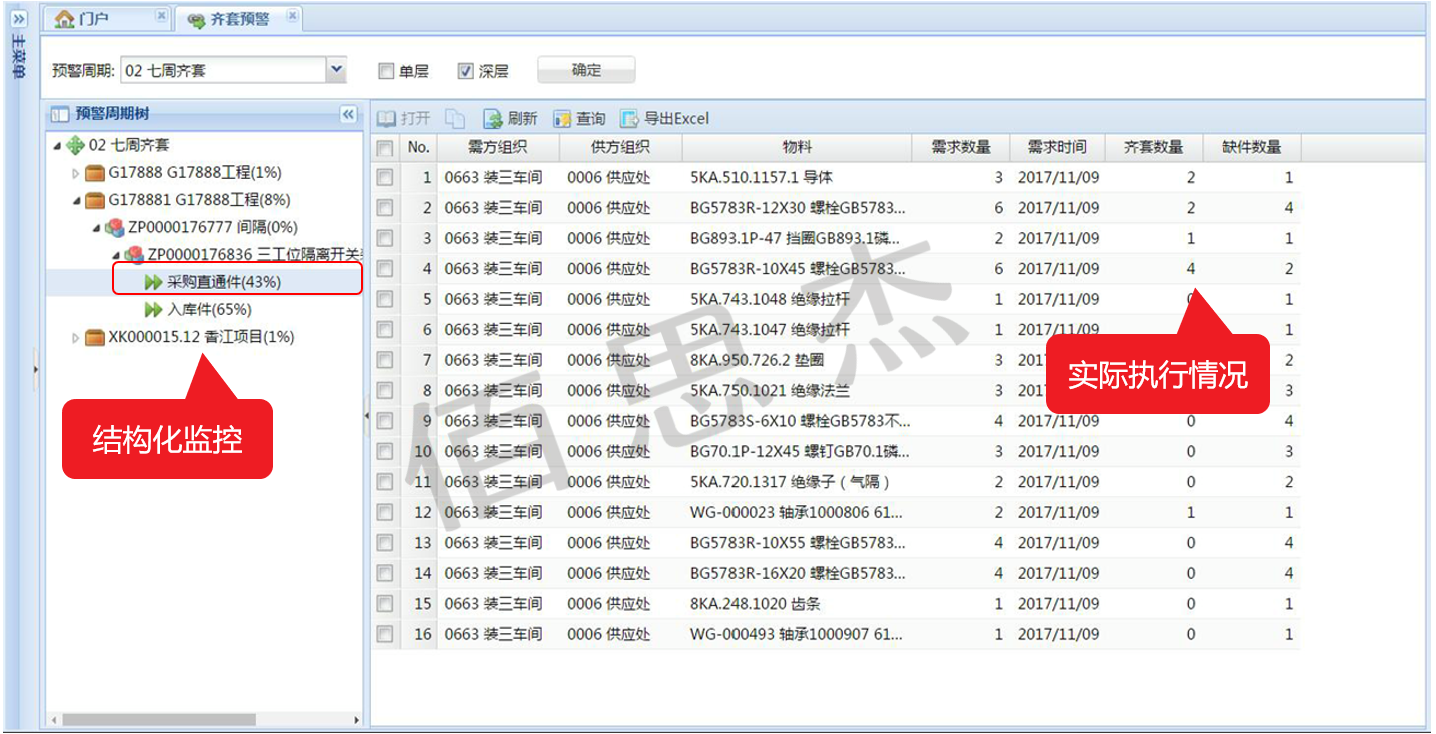Click the splitter collapse arrow beside tree panel
1436x734 pixels.
[x=366, y=415]
